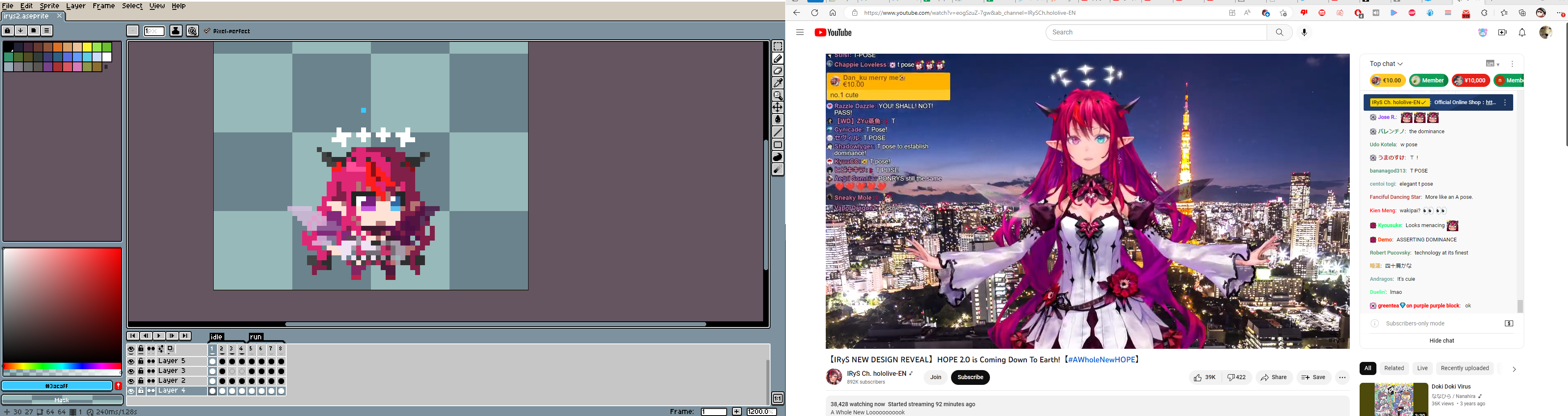Click the palette lock (edit mode) icon
This screenshot has height=416, width=1568.
[7, 30]
